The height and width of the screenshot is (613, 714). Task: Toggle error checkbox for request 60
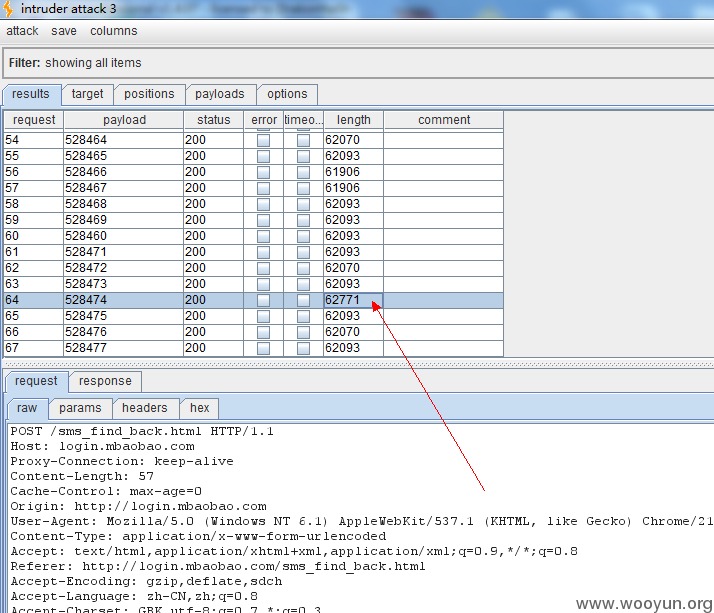pyautogui.click(x=263, y=236)
